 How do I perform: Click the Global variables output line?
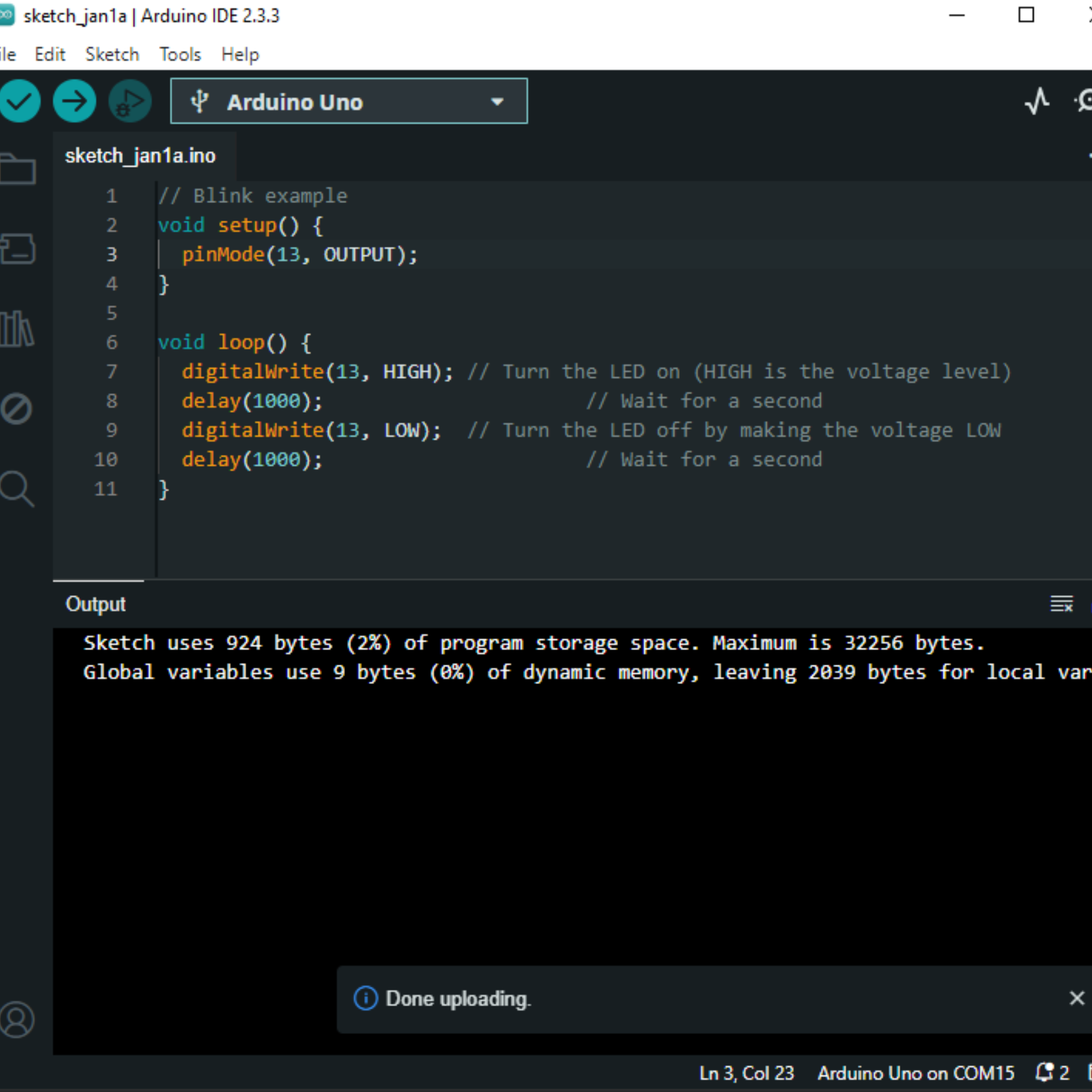click(587, 673)
